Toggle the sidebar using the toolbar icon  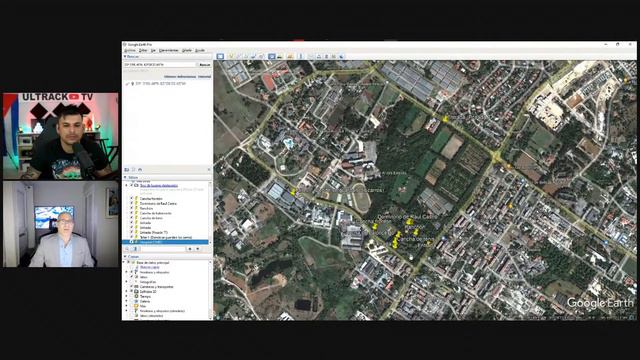point(220,56)
